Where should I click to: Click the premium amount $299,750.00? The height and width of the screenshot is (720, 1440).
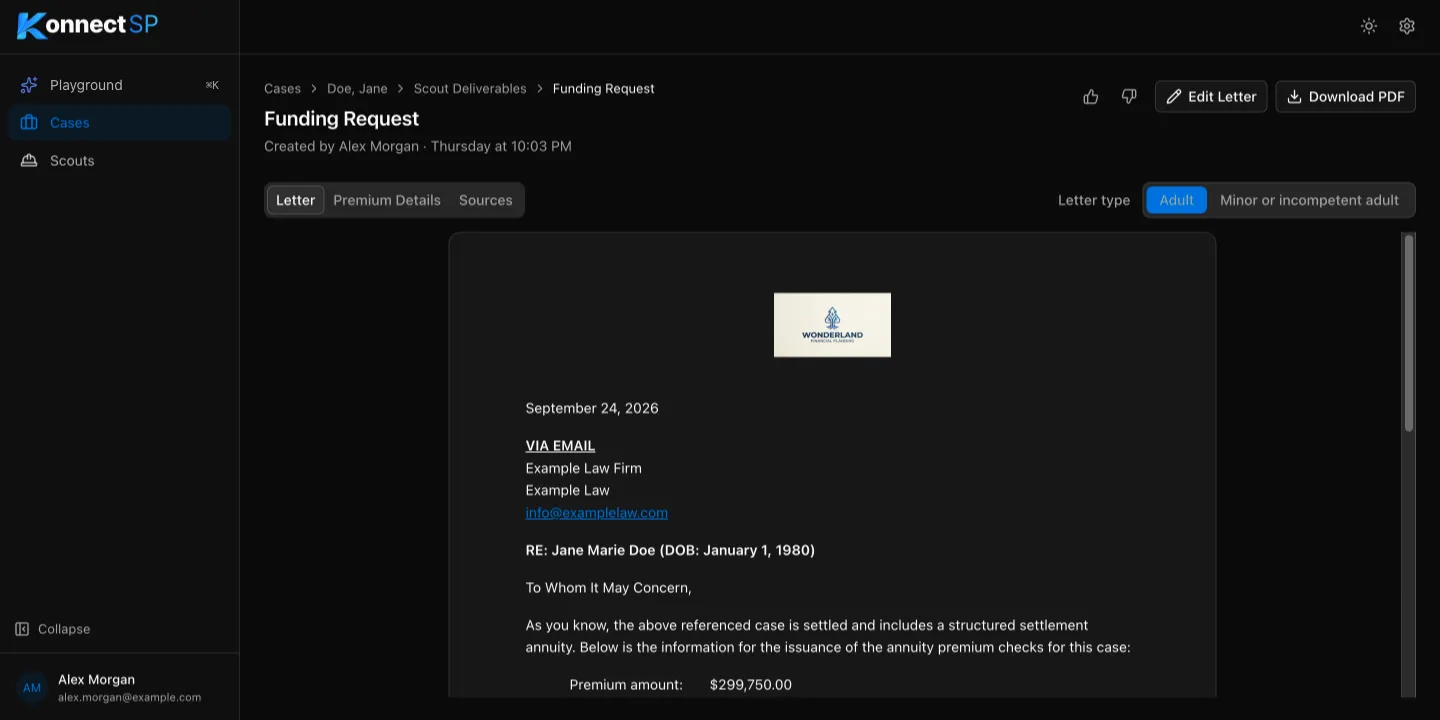[x=751, y=685]
